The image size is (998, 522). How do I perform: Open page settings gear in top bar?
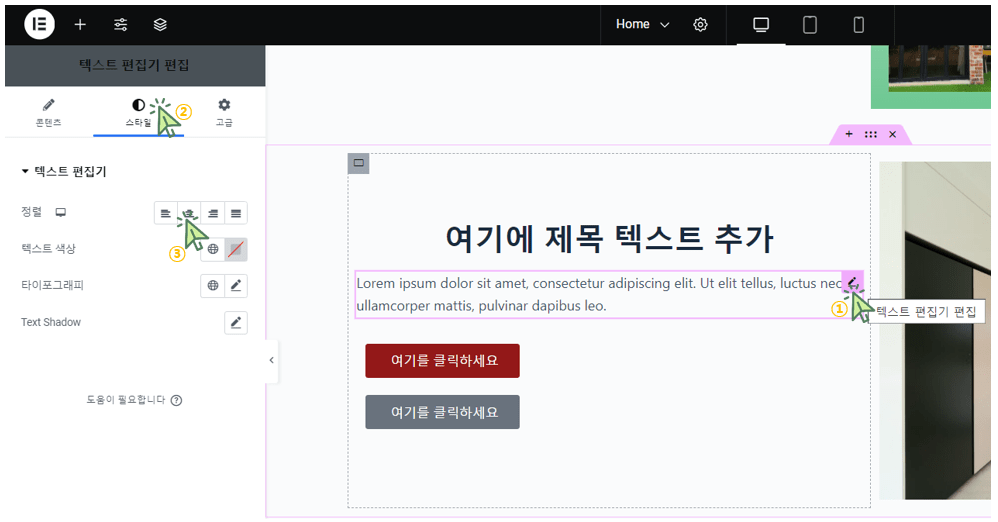tap(700, 24)
